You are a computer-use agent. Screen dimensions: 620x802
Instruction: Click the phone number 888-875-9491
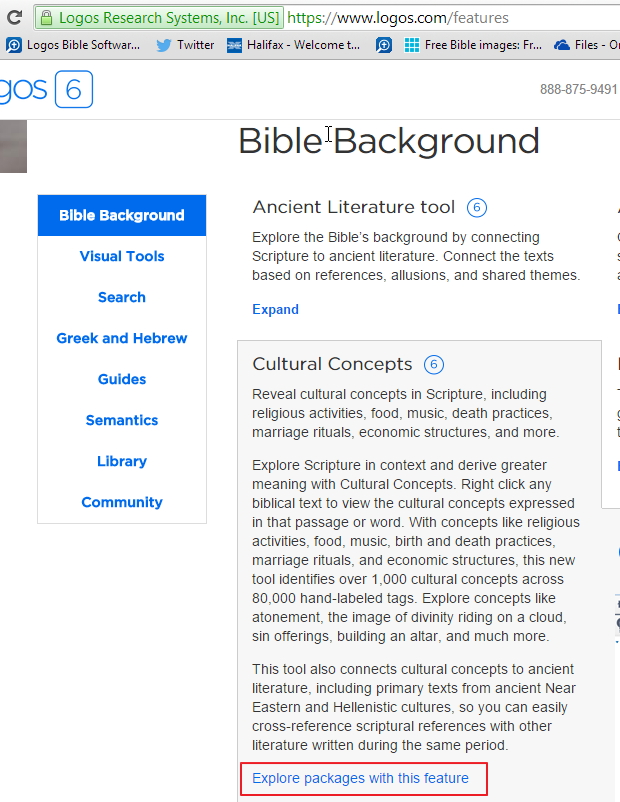point(579,90)
